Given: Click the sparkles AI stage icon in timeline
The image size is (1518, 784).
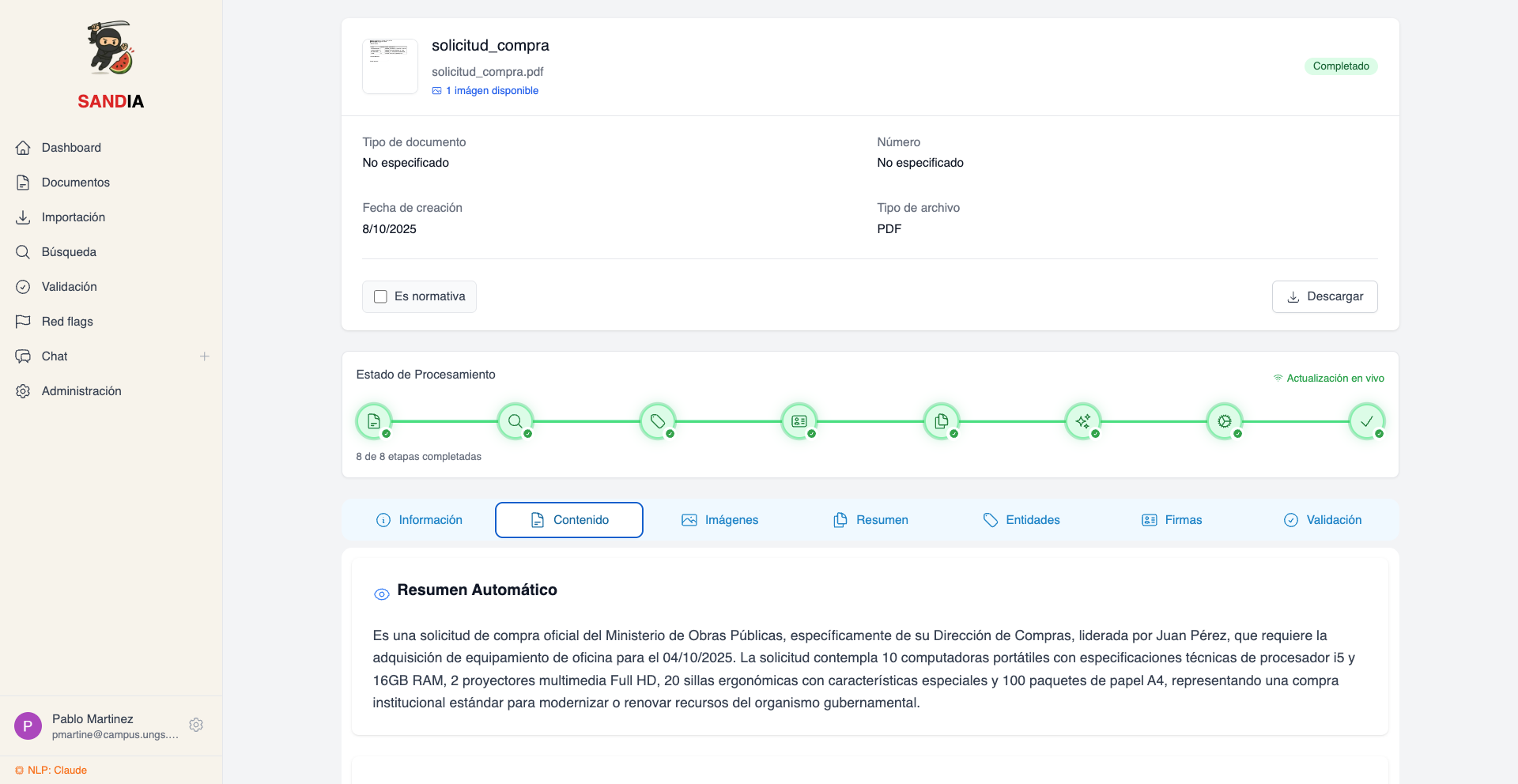Looking at the screenshot, I should point(1082,421).
